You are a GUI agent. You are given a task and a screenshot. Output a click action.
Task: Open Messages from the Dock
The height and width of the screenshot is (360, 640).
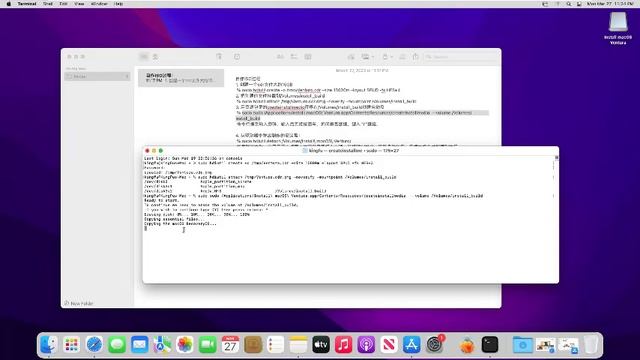pyautogui.click(x=117, y=345)
